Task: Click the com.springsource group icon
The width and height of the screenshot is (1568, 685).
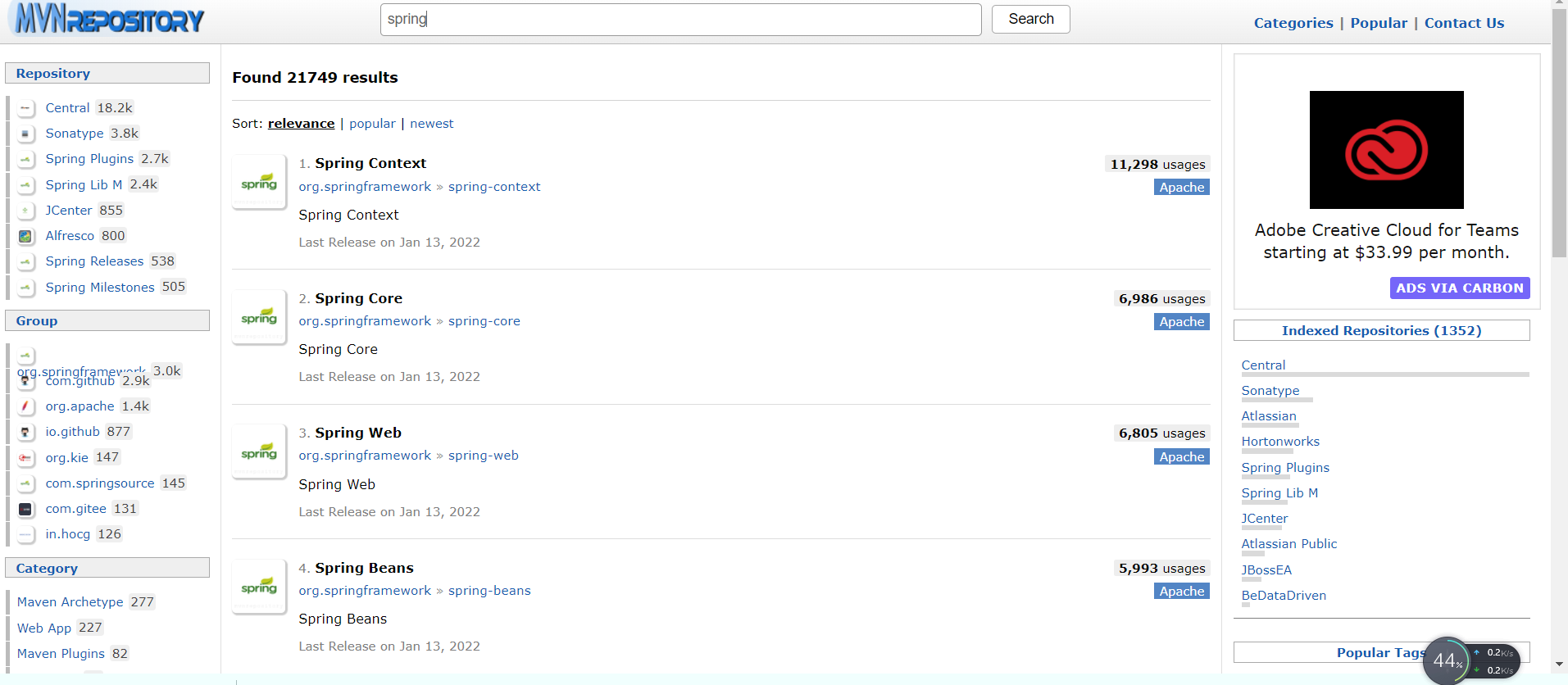Action: (26, 483)
